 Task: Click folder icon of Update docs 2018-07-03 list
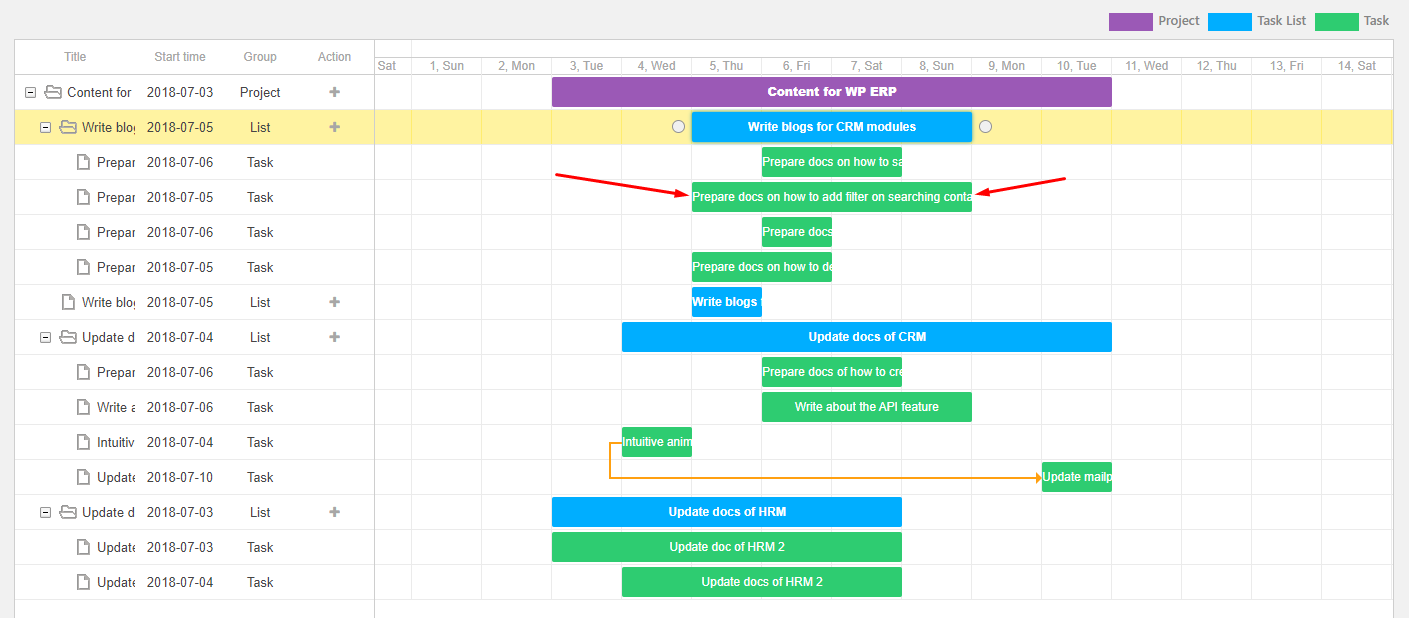(68, 512)
